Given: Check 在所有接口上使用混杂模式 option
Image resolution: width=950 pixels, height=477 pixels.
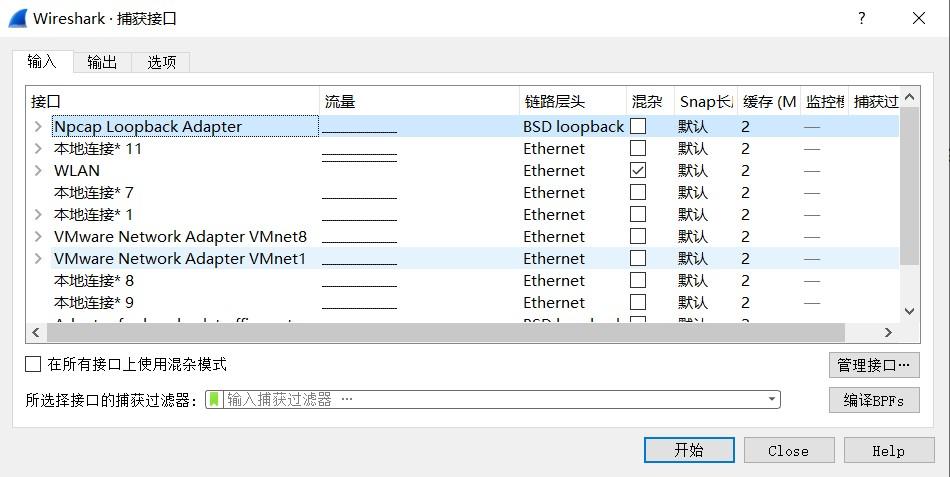Looking at the screenshot, I should tap(34, 365).
